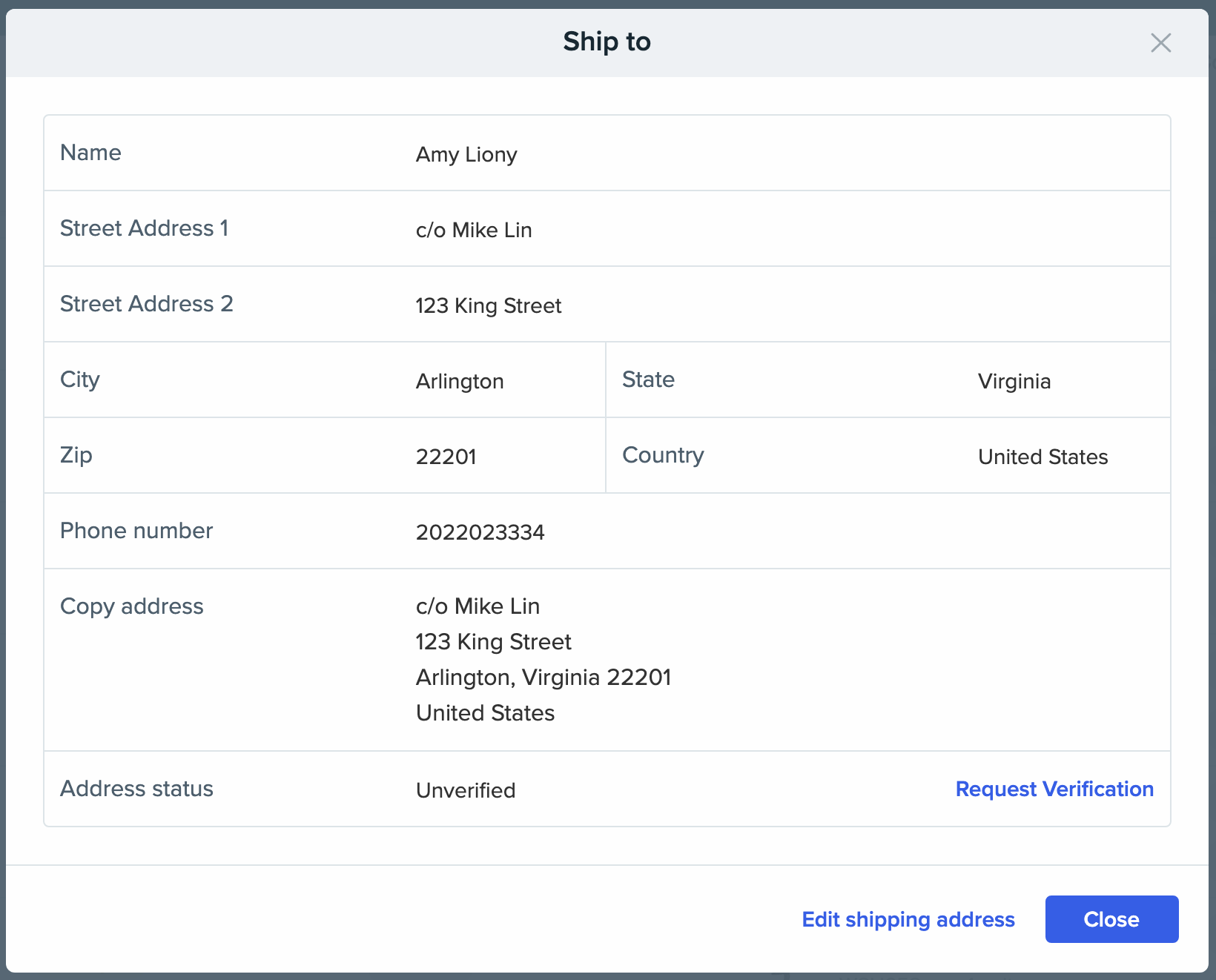1216x980 pixels.
Task: Select phone number 2022023334
Action: tap(480, 532)
